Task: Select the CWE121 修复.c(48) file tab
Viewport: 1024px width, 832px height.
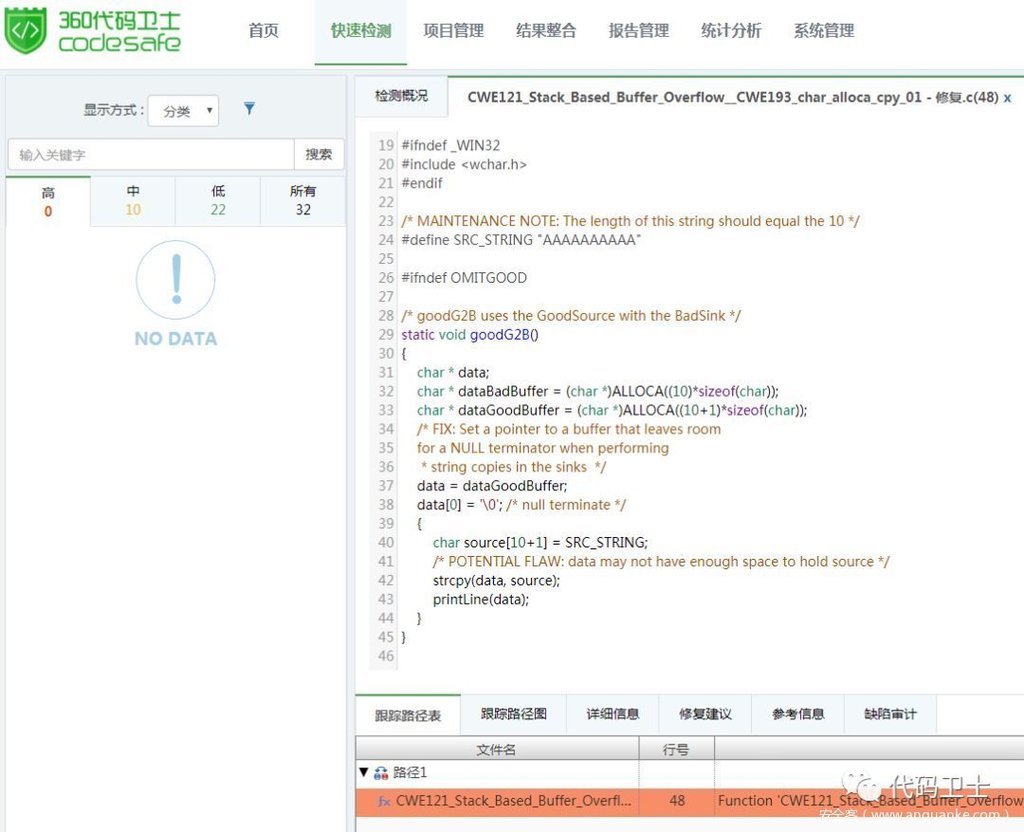Action: [733, 97]
